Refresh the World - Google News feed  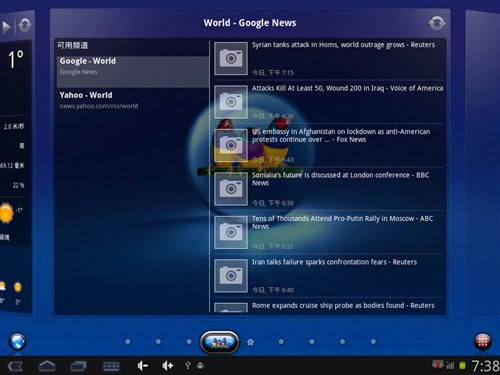[436, 23]
